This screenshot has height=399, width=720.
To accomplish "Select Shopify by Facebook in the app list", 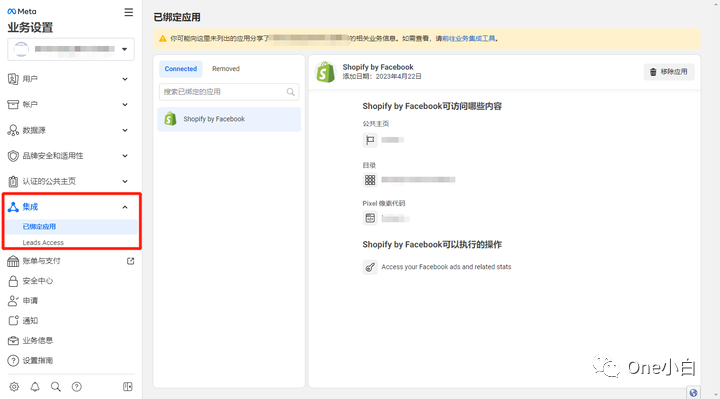I will (229, 119).
